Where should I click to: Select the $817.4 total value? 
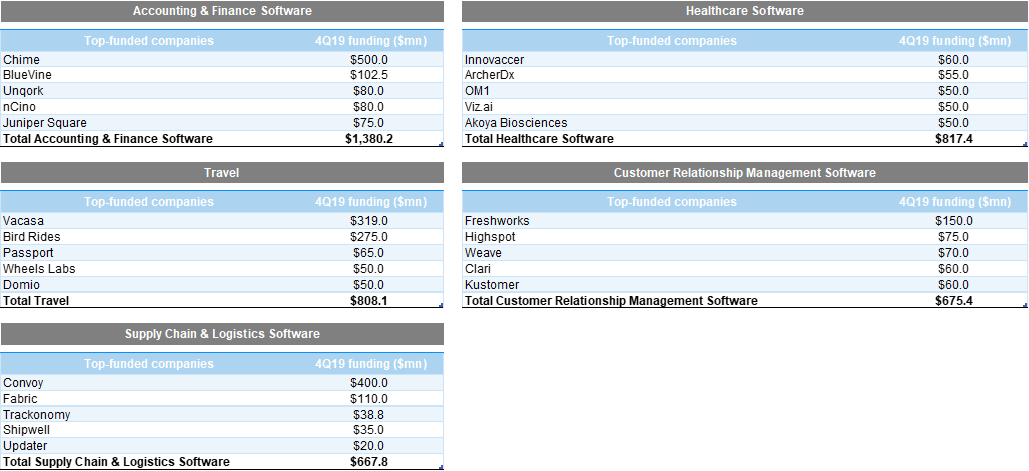[954, 138]
